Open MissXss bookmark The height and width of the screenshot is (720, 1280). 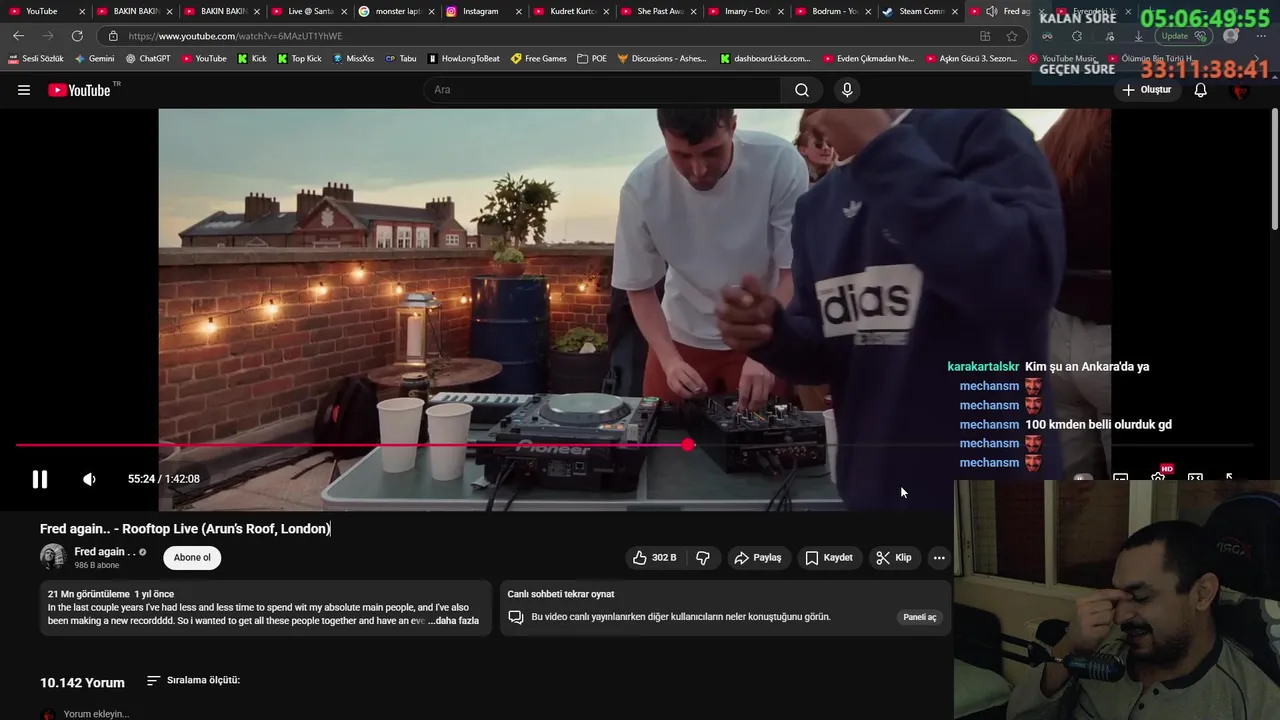click(352, 59)
